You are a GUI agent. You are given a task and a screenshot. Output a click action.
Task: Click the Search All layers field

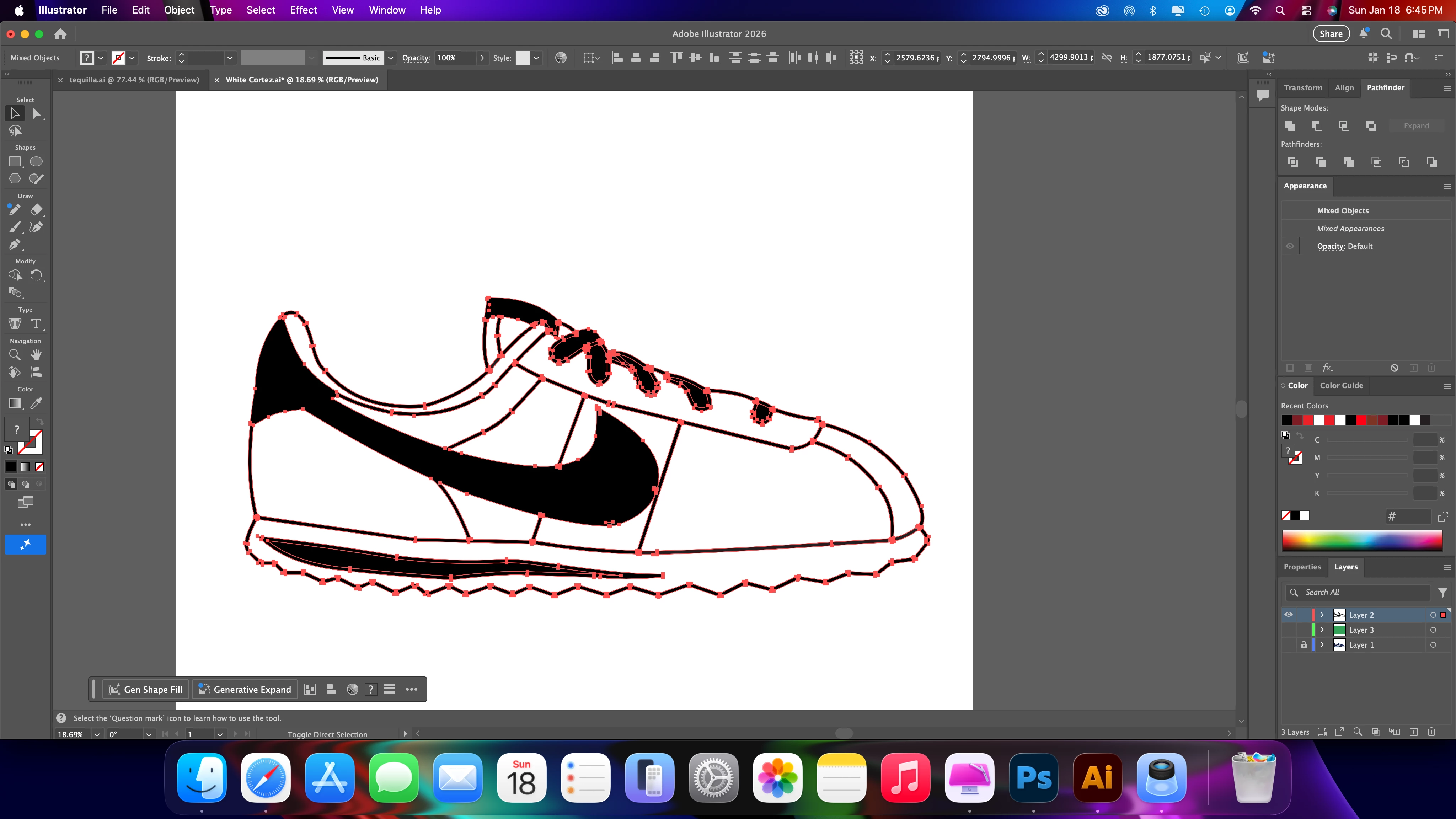pos(1358,592)
